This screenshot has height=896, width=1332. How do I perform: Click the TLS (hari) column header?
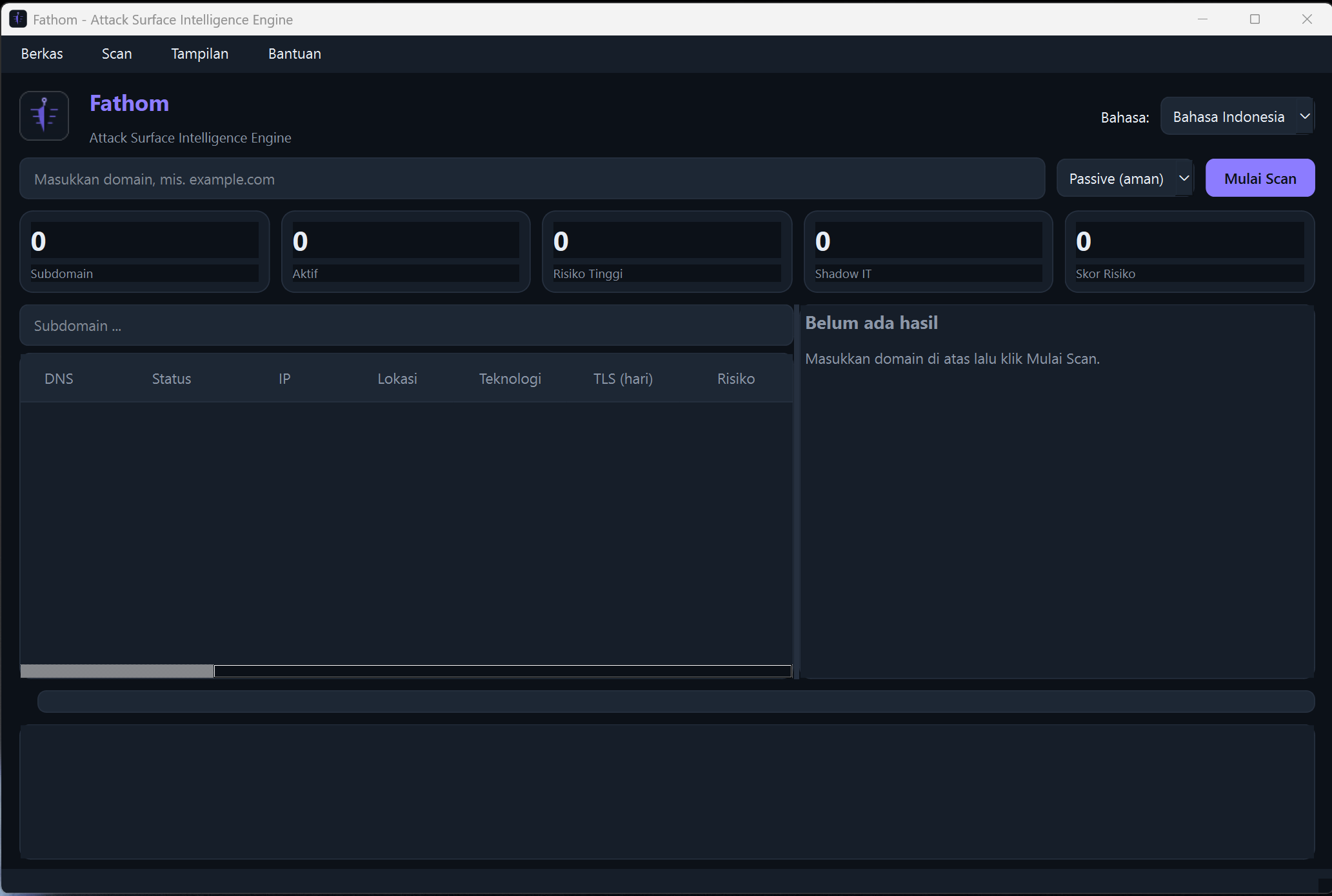click(x=623, y=379)
